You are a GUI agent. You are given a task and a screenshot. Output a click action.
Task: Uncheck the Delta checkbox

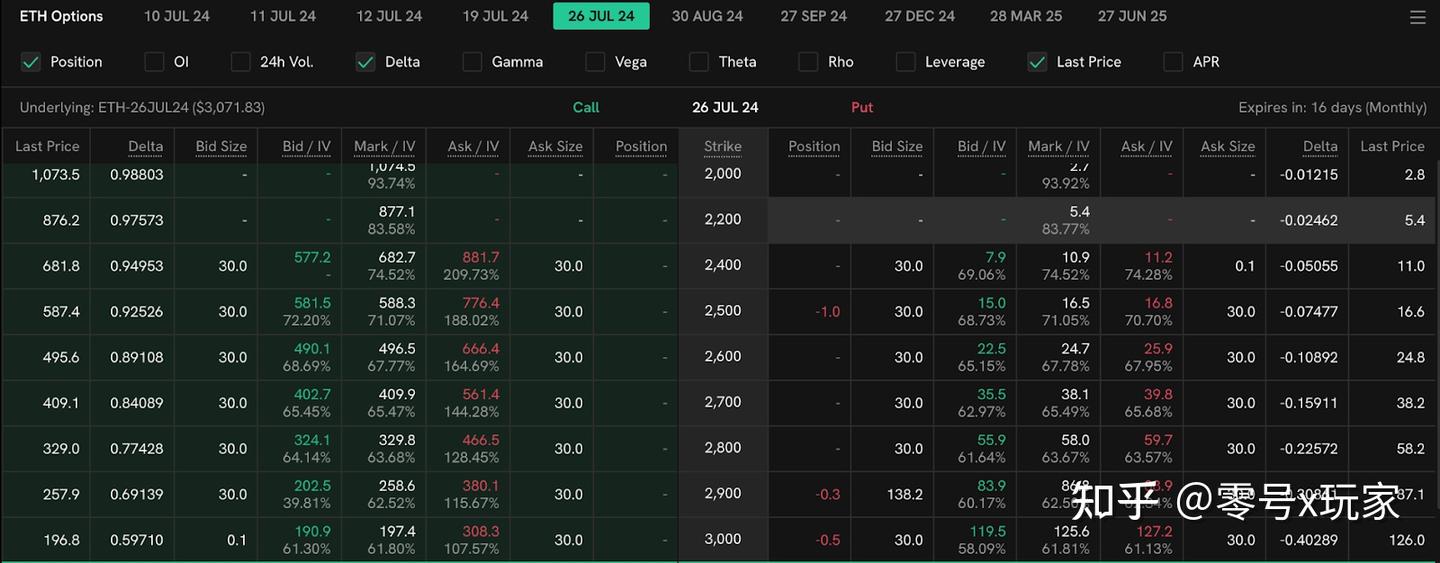pos(365,62)
